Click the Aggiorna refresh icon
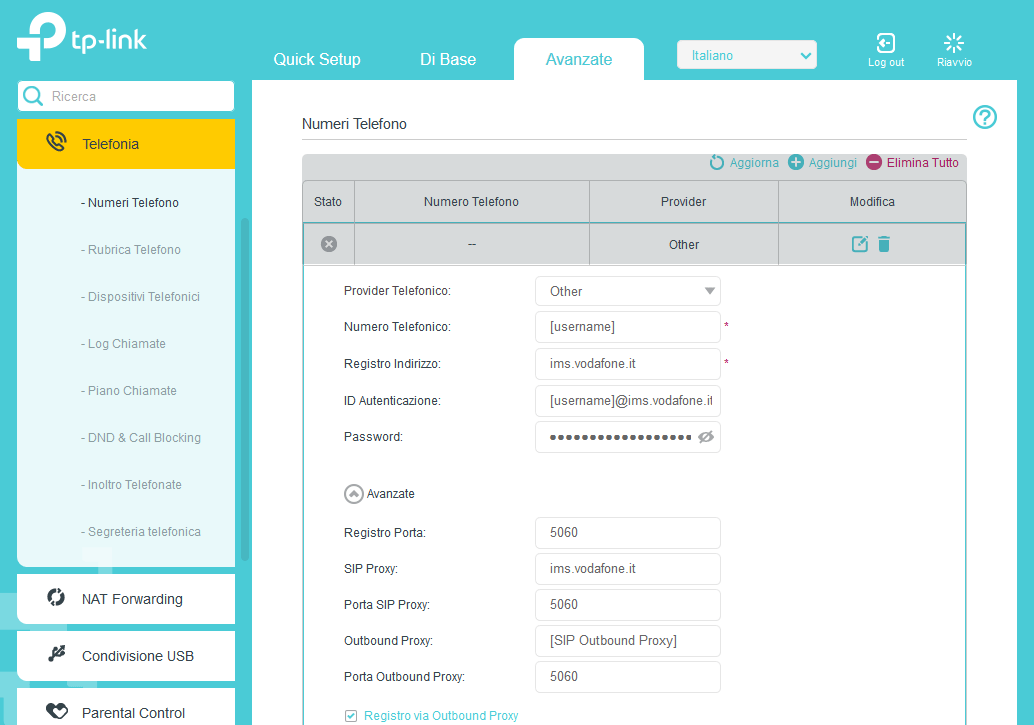Screen dimensions: 1034x725 [717, 162]
